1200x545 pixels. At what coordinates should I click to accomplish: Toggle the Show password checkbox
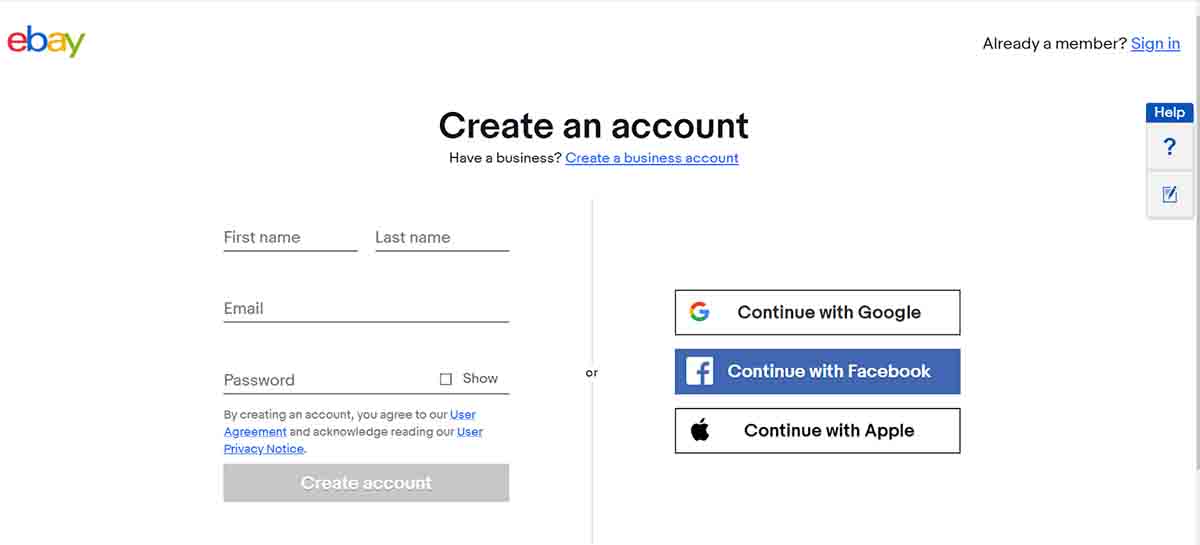tap(446, 379)
